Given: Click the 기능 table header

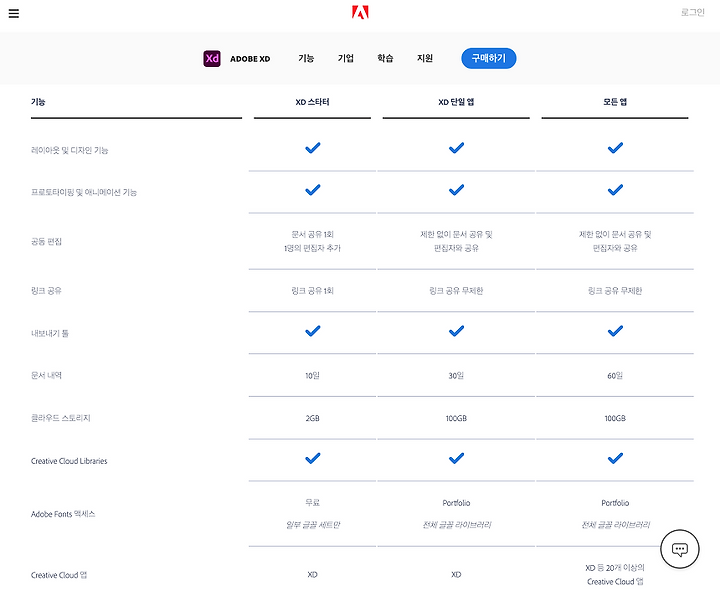Looking at the screenshot, I should [x=38, y=102].
